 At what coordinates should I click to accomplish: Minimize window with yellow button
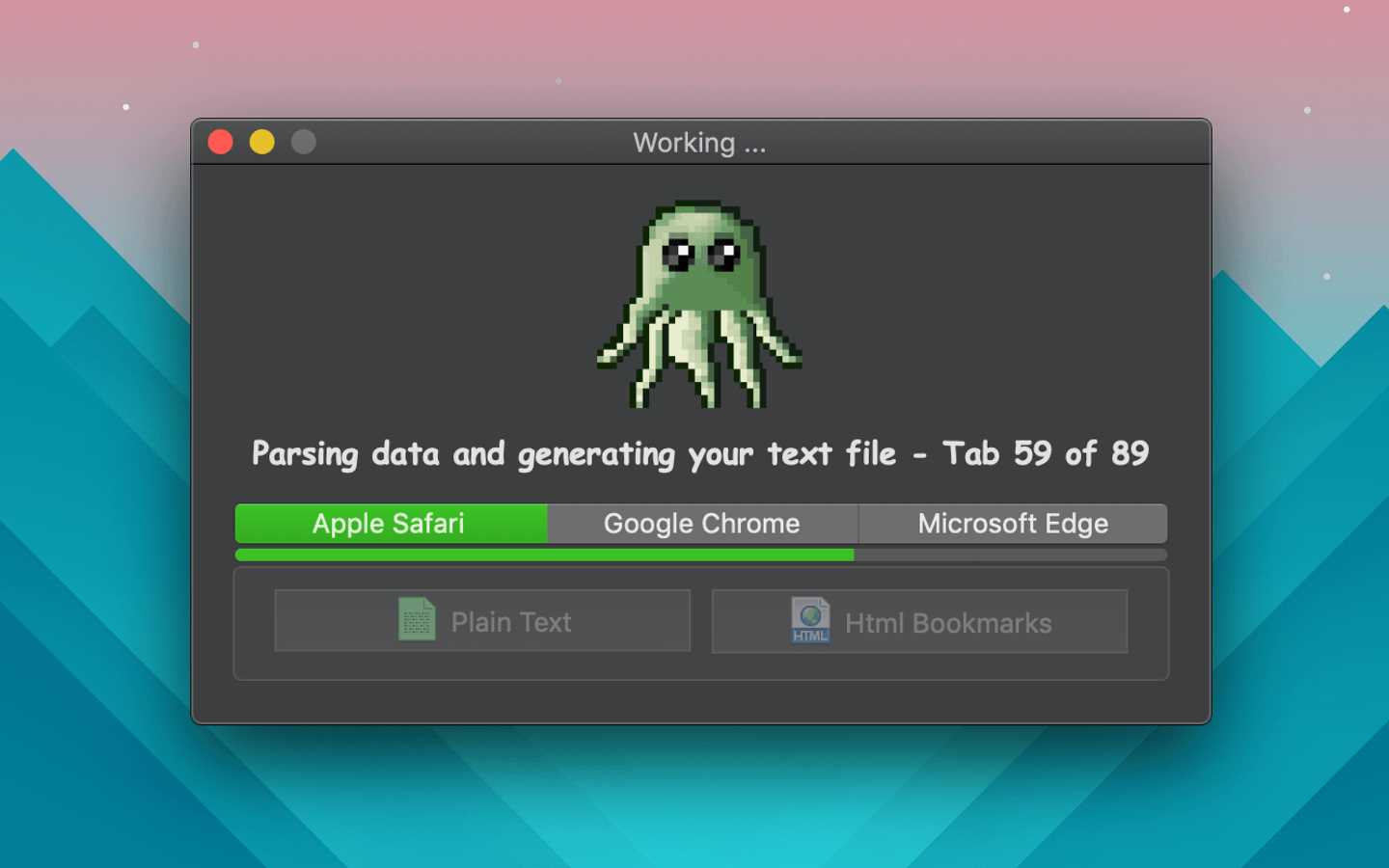(x=262, y=143)
